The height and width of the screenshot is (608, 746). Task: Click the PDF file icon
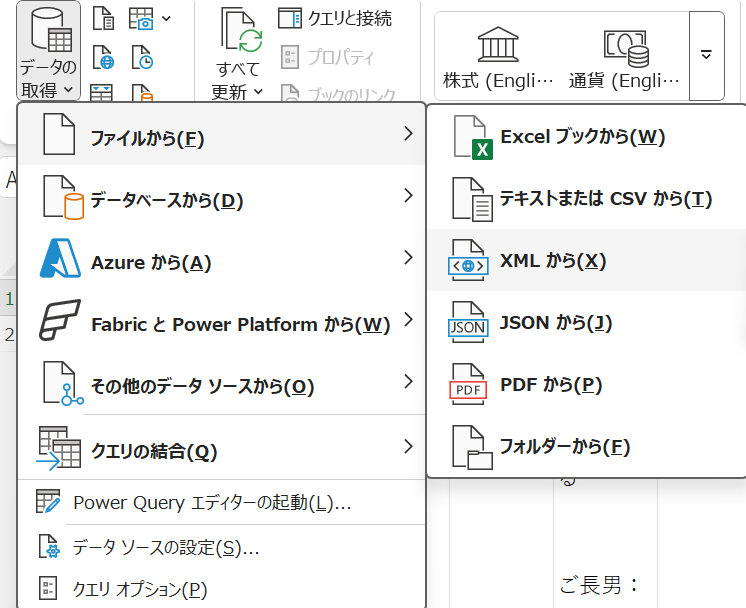click(468, 384)
